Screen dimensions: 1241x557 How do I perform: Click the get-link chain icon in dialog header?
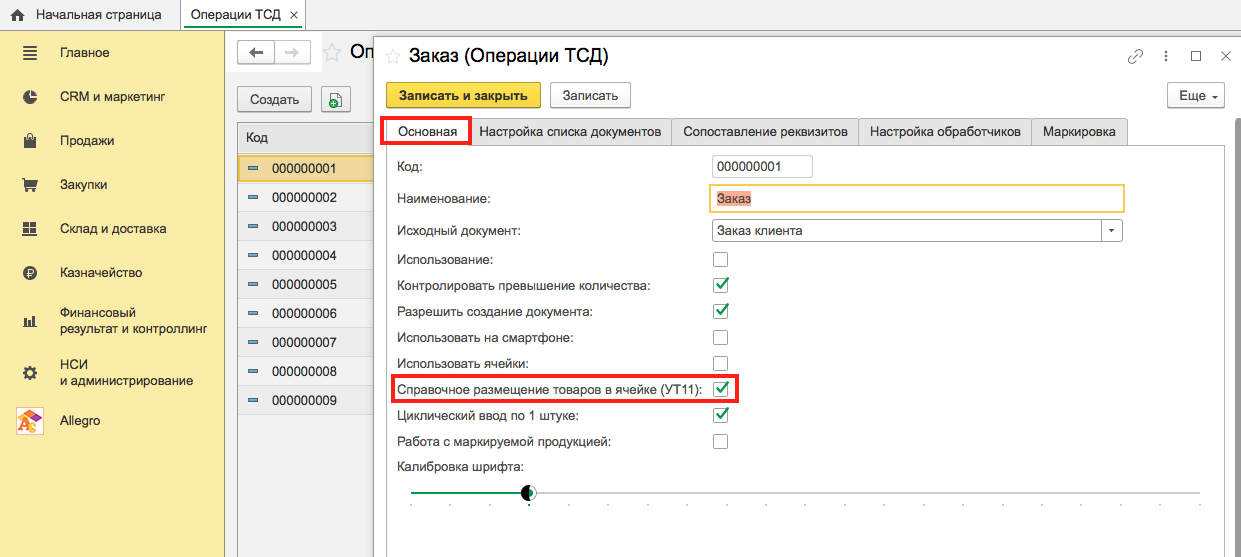(1135, 56)
